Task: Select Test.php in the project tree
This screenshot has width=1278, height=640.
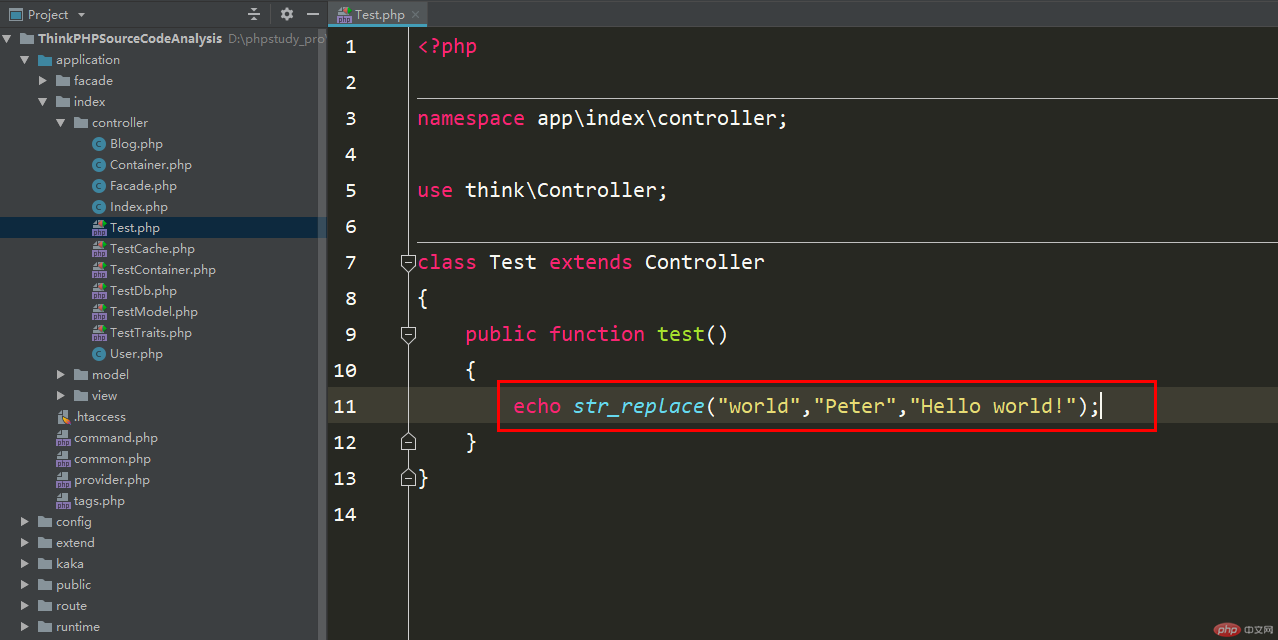Action: (135, 227)
